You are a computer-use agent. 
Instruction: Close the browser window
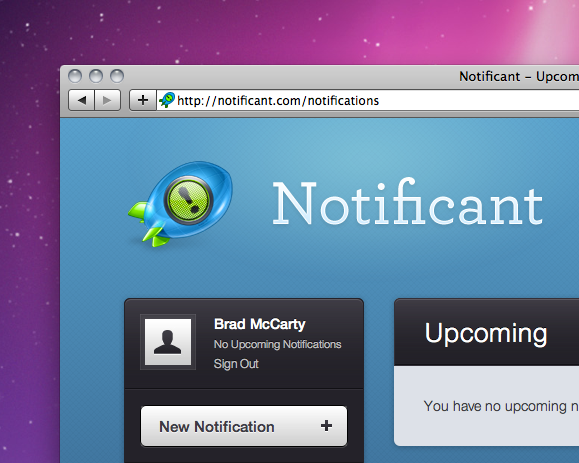point(75,76)
